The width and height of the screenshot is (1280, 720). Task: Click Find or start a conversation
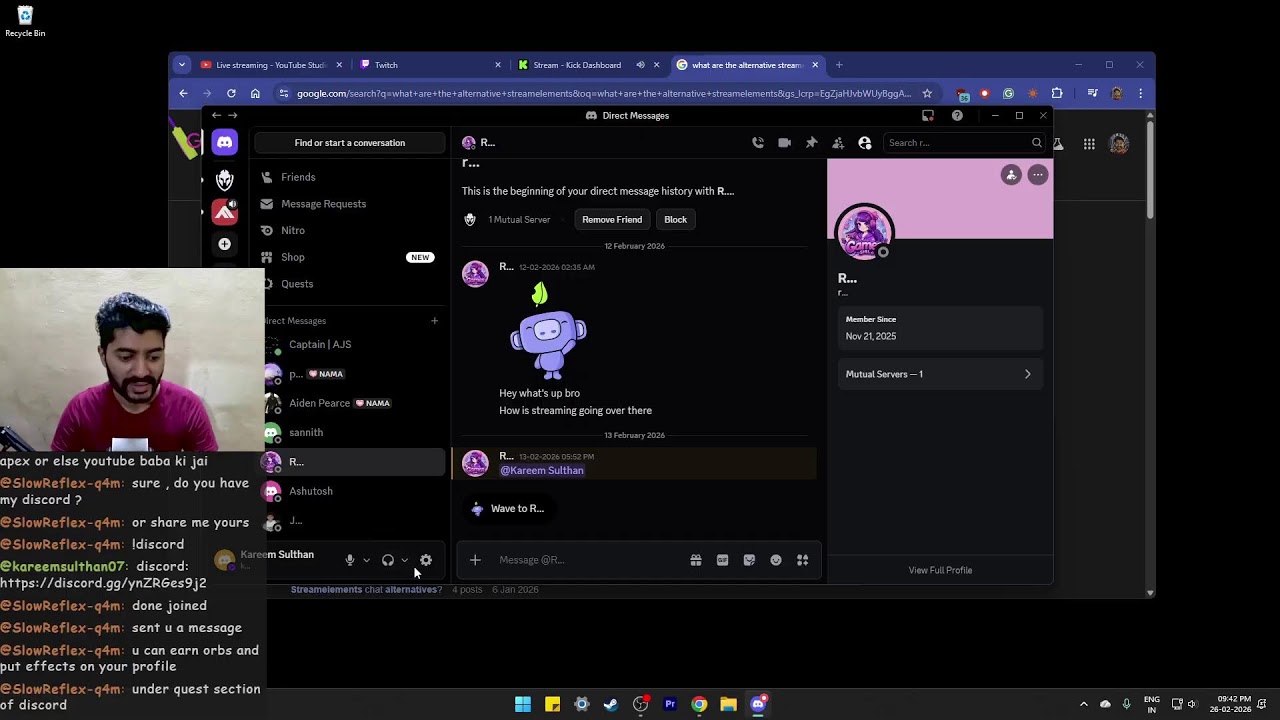point(350,143)
